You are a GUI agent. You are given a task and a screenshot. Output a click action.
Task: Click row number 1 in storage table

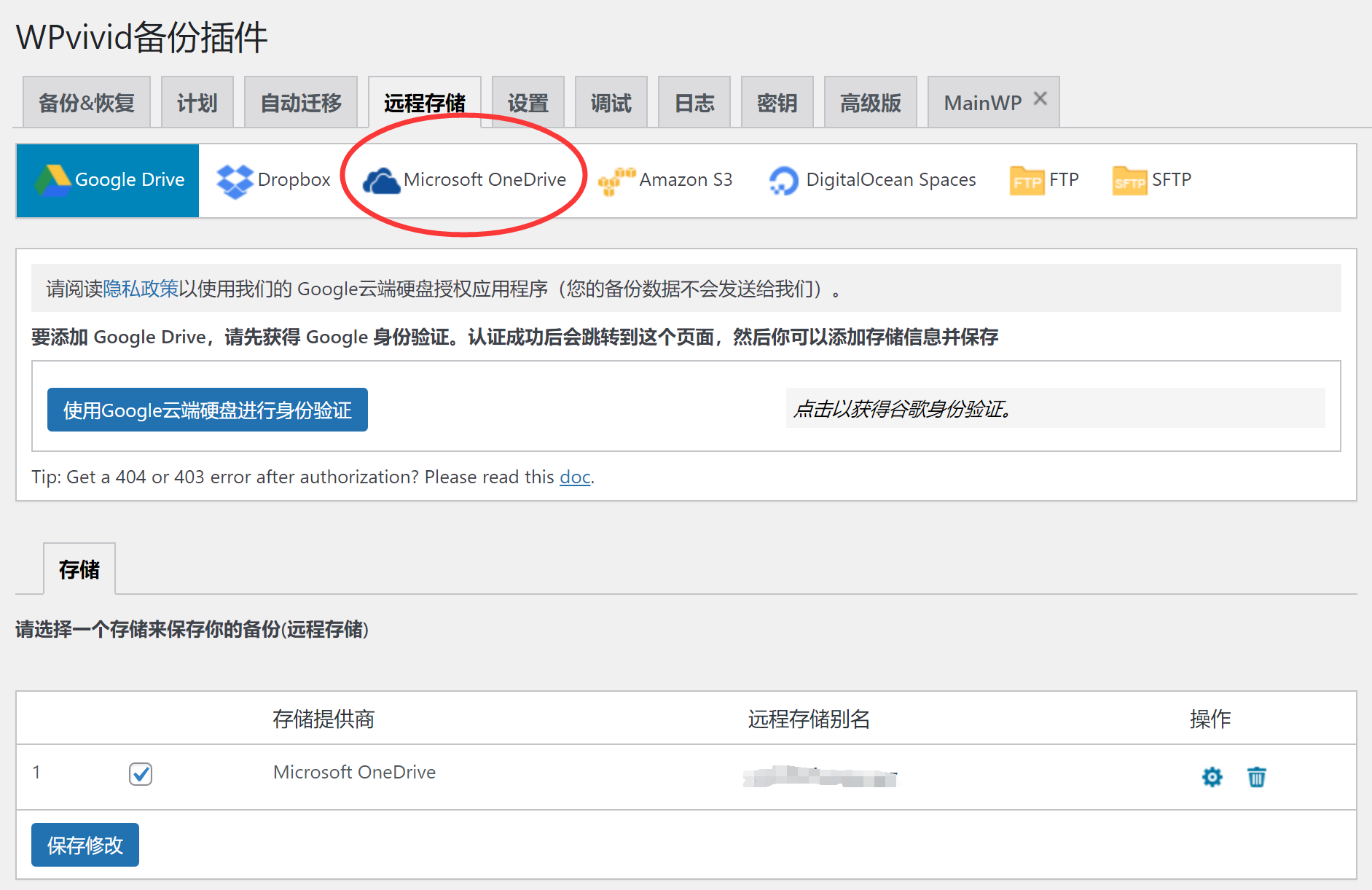pyautogui.click(x=36, y=772)
